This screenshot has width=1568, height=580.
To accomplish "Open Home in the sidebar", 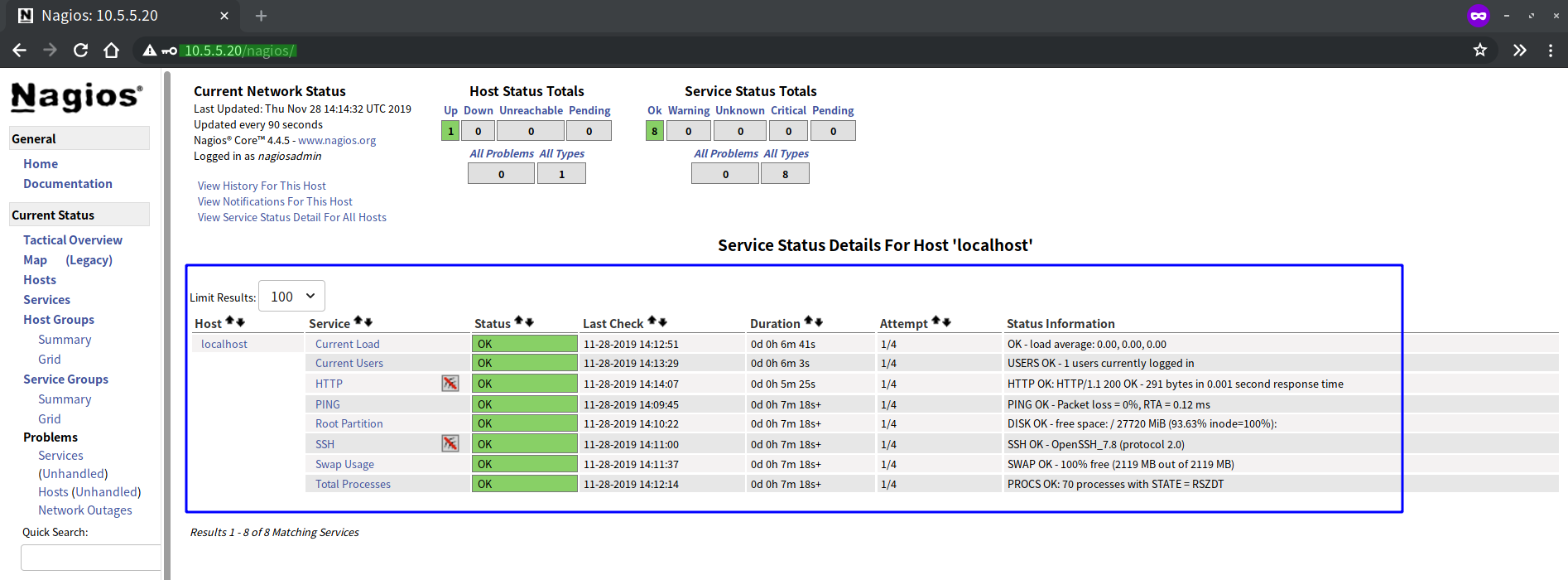I will pos(41,164).
